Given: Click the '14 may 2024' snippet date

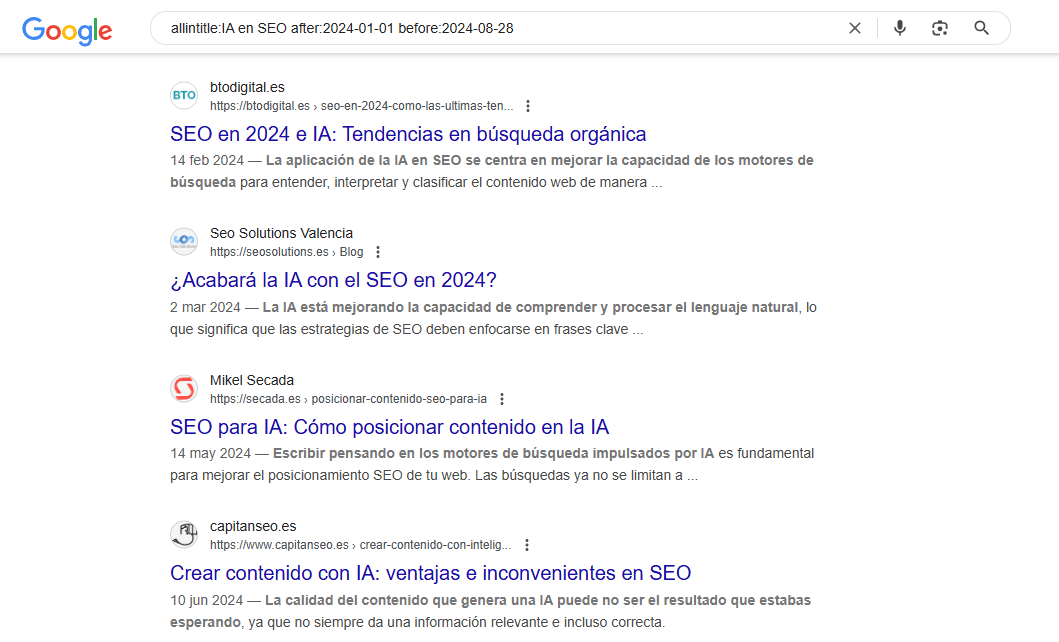Looking at the screenshot, I should coord(210,454).
